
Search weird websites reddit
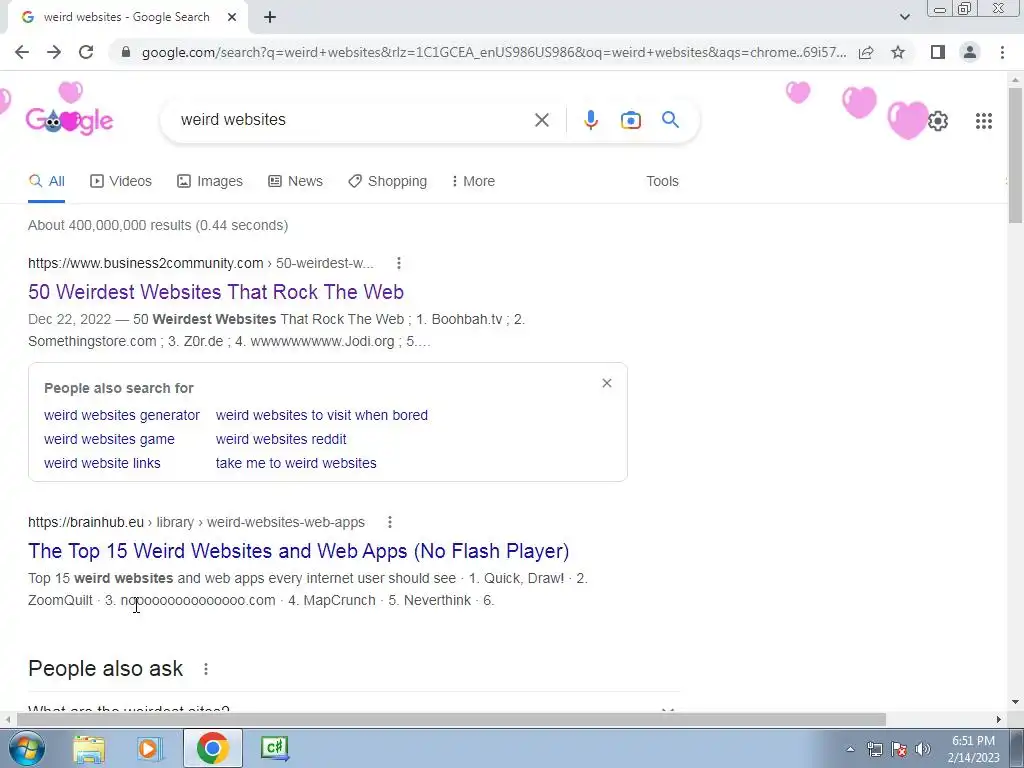click(x=281, y=440)
